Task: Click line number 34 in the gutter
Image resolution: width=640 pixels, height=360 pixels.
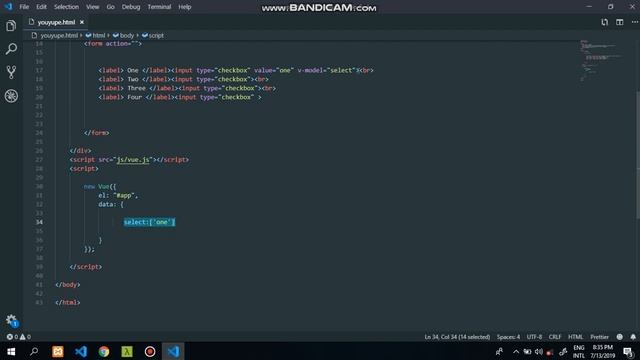Action: tap(39, 222)
